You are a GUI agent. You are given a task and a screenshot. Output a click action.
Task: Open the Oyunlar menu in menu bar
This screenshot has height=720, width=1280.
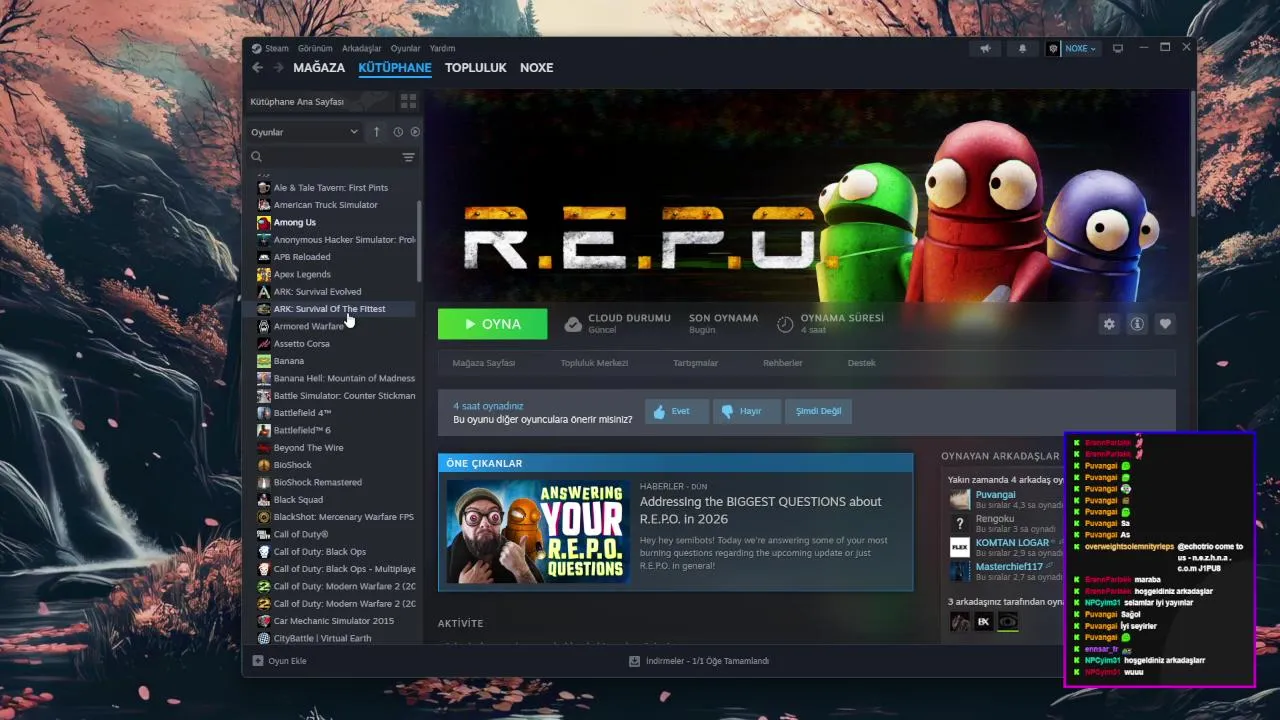(405, 48)
